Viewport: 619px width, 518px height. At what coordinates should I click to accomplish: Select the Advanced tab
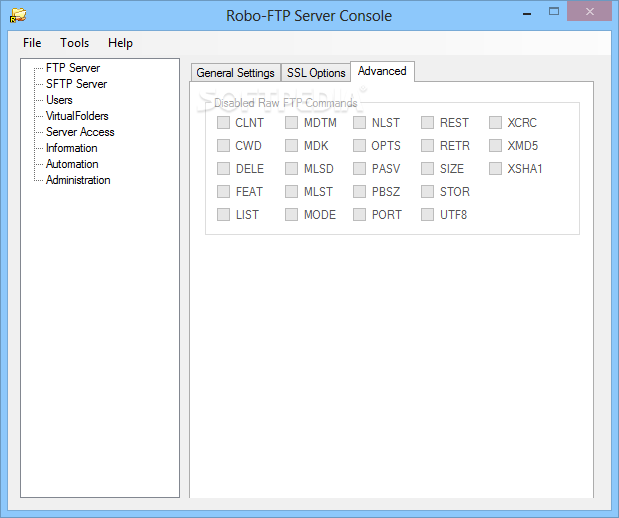382,71
